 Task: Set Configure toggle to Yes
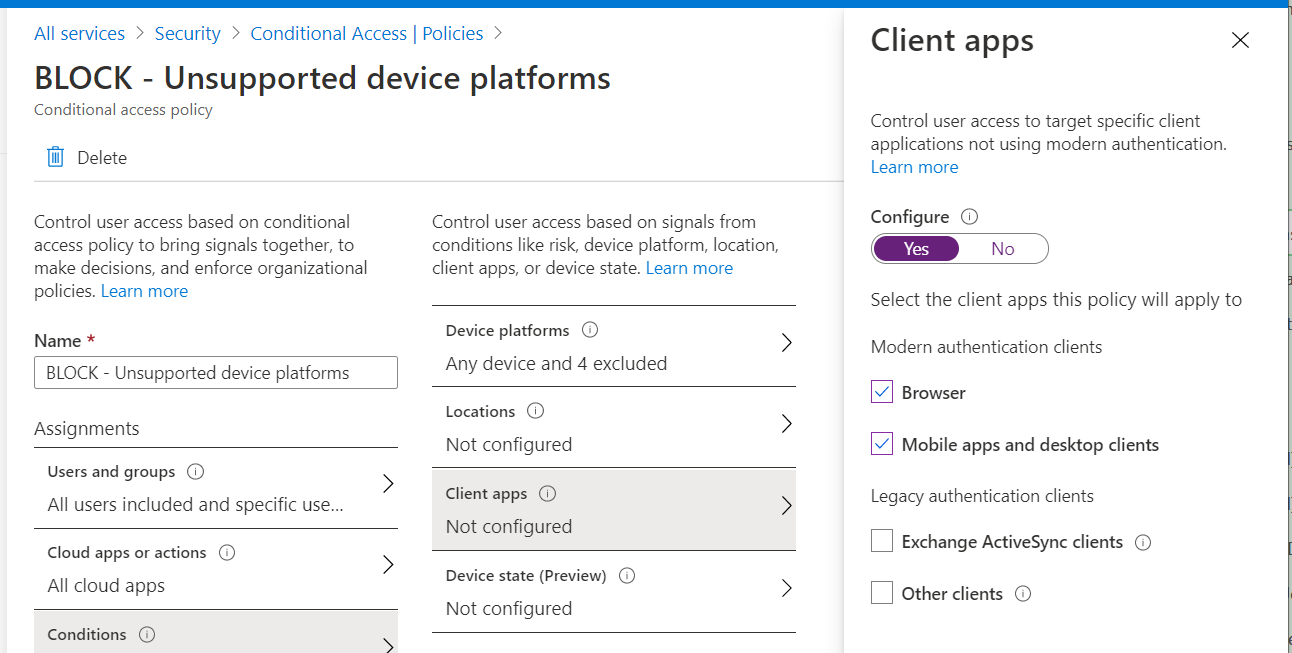pos(916,249)
